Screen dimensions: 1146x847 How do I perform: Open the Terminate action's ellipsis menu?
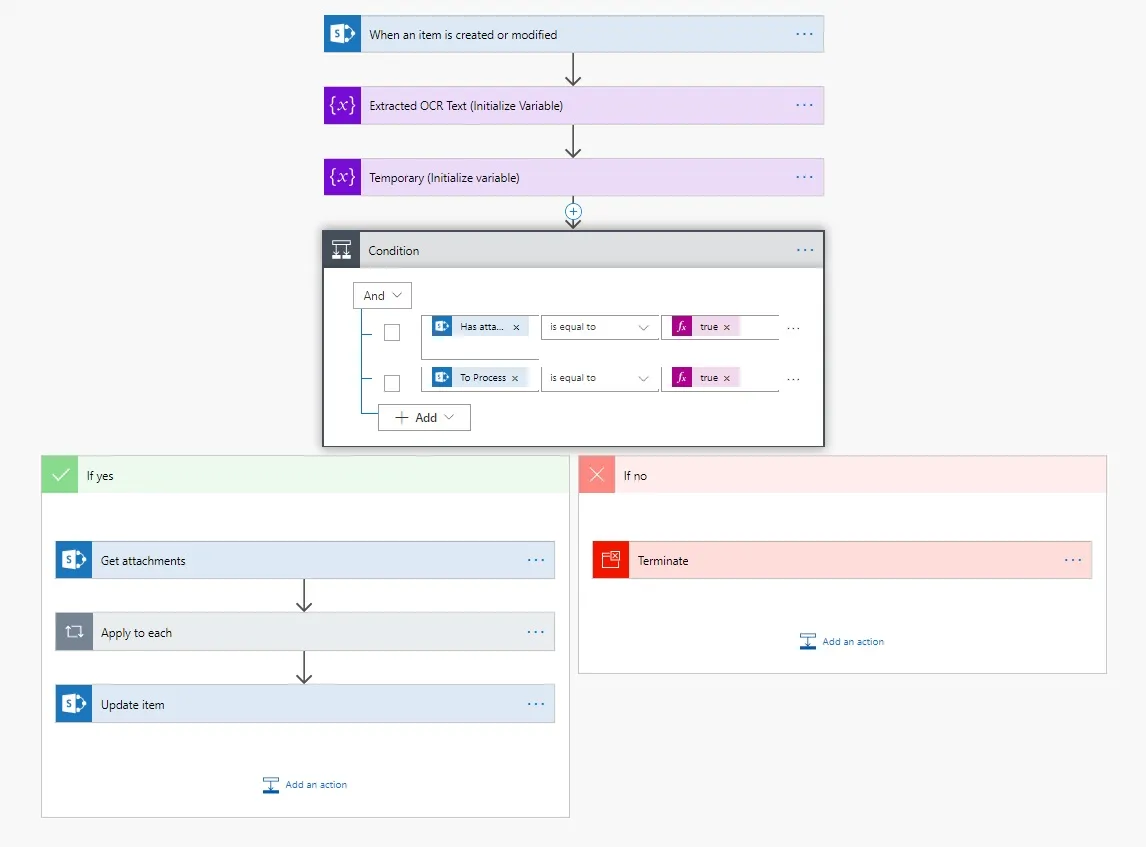click(1073, 560)
